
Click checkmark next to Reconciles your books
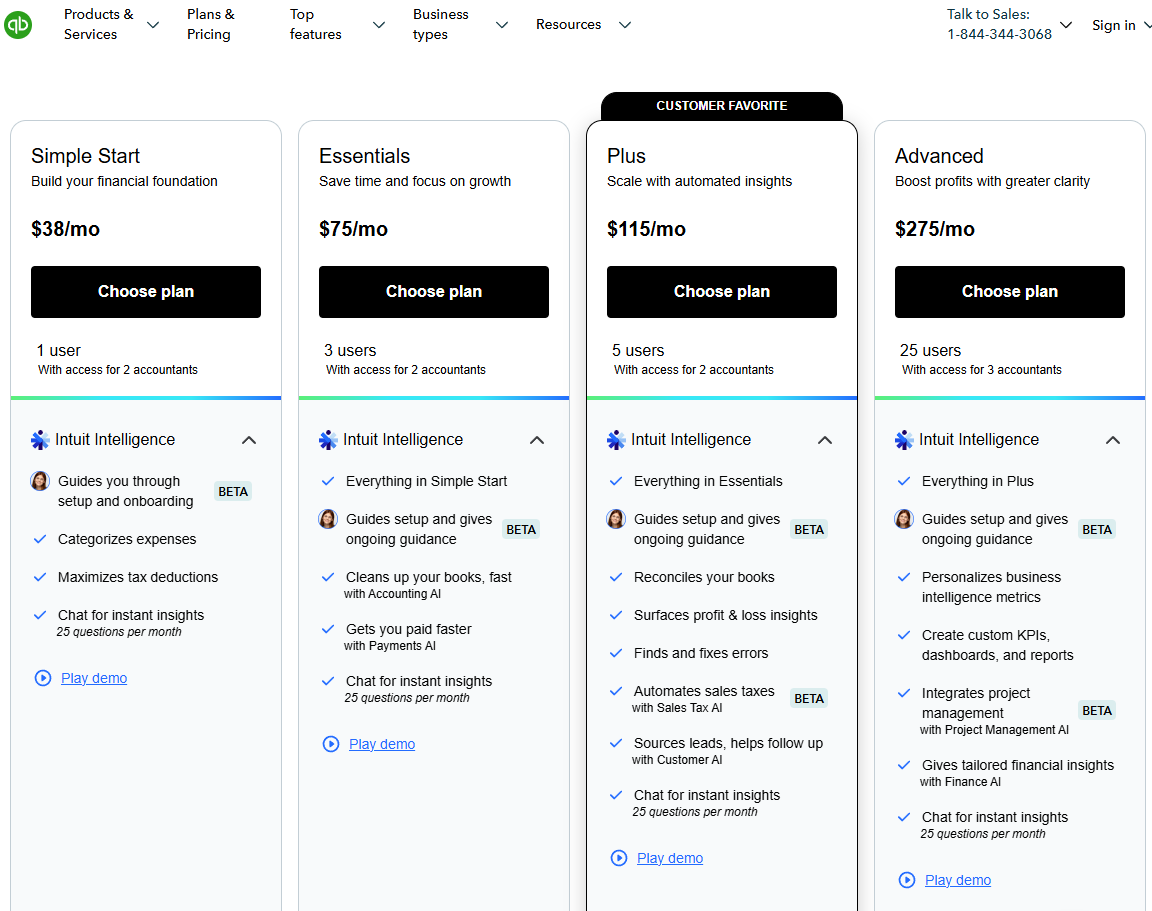click(x=616, y=577)
